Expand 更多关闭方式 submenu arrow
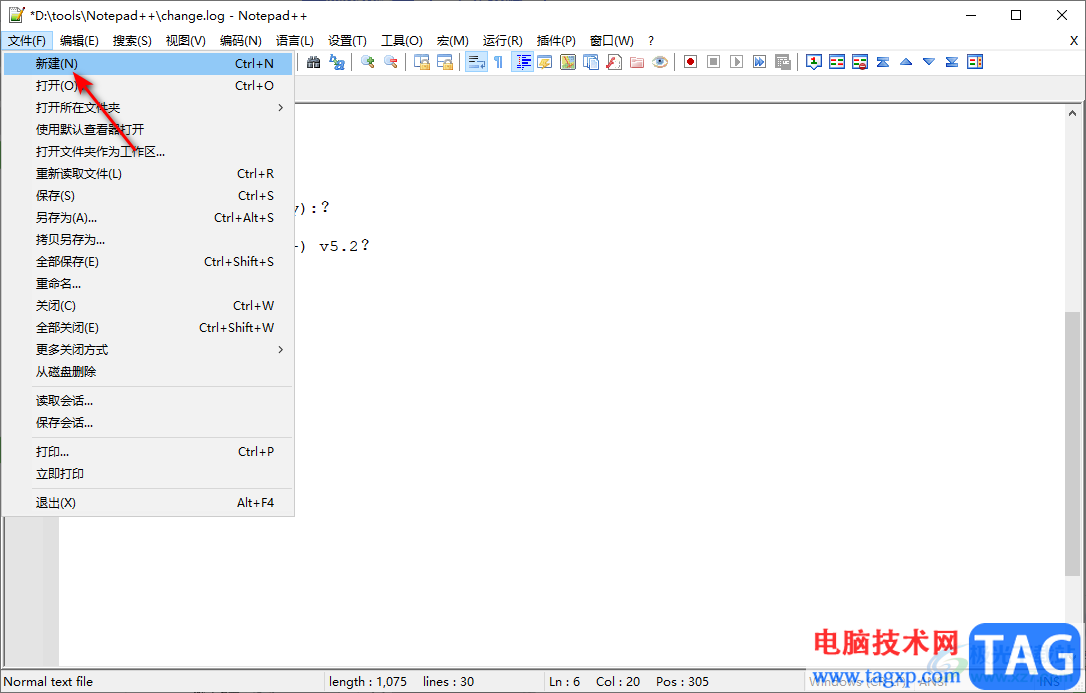The width and height of the screenshot is (1086, 693). click(x=281, y=350)
